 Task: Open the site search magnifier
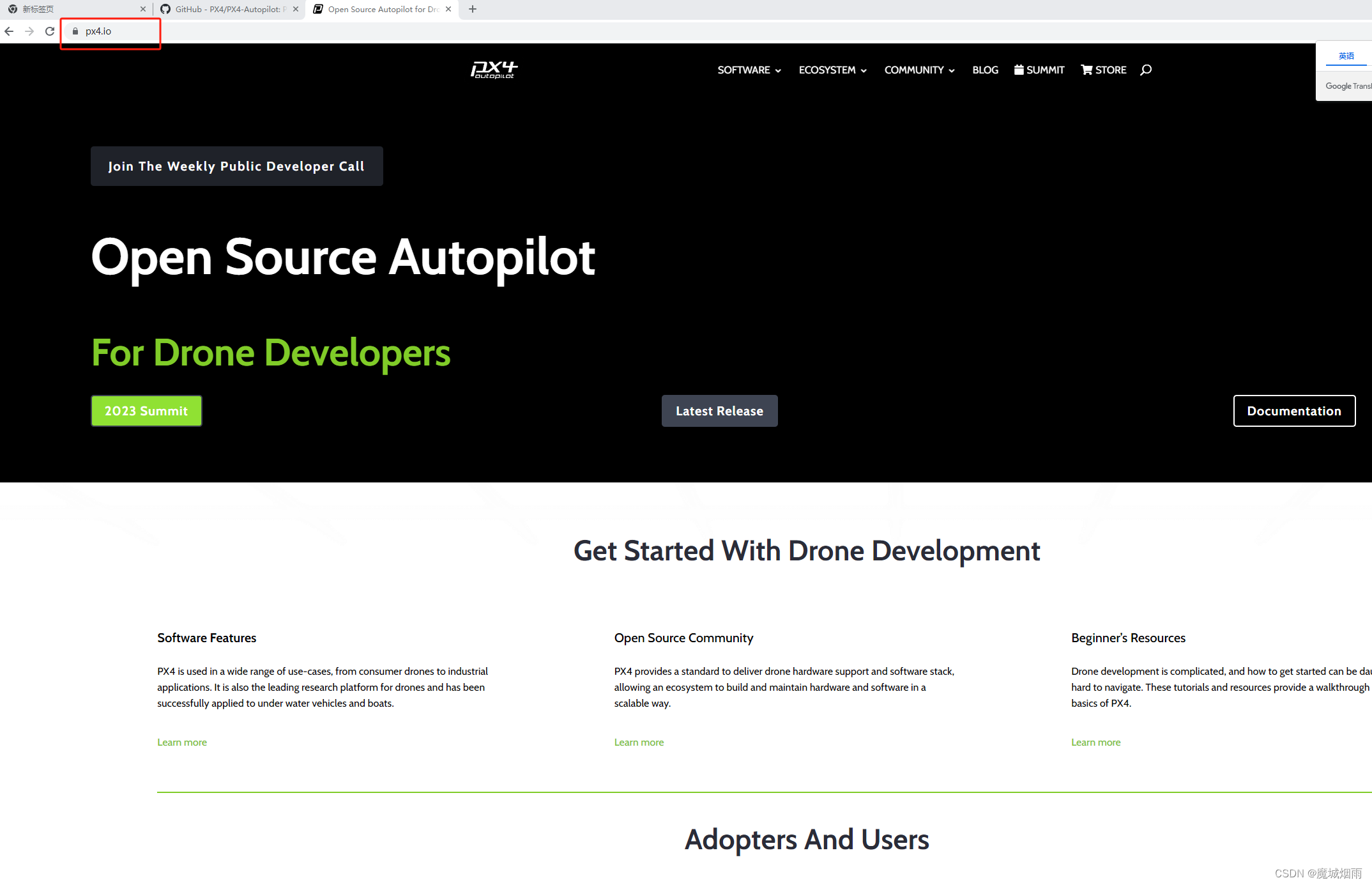tap(1146, 70)
